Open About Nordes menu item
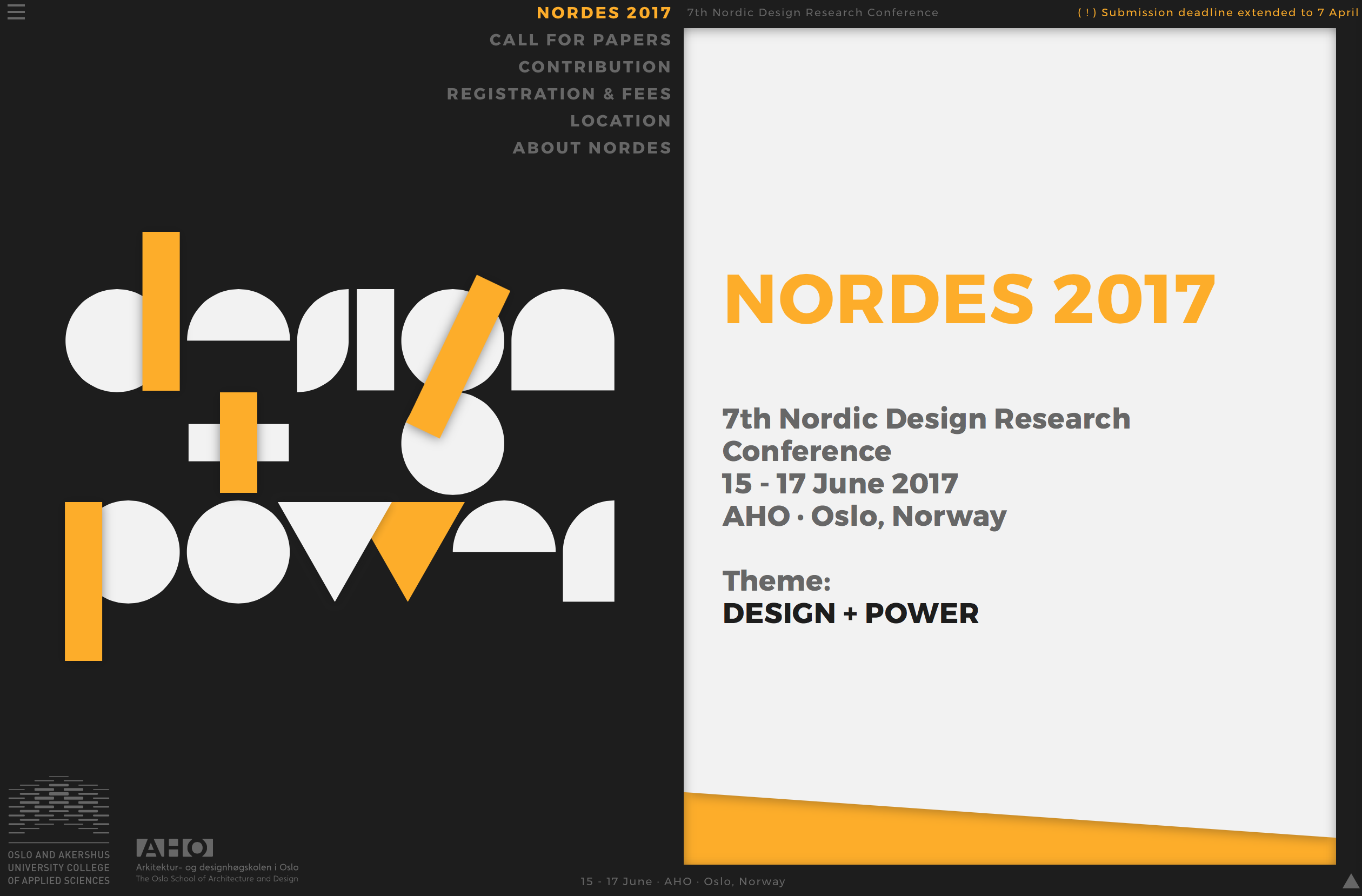 (592, 148)
